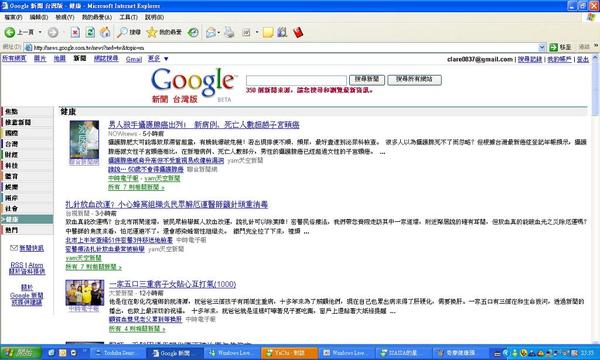600x360 pixels.
Task: Click the 搜尋記錄 link
Action: click(530, 59)
